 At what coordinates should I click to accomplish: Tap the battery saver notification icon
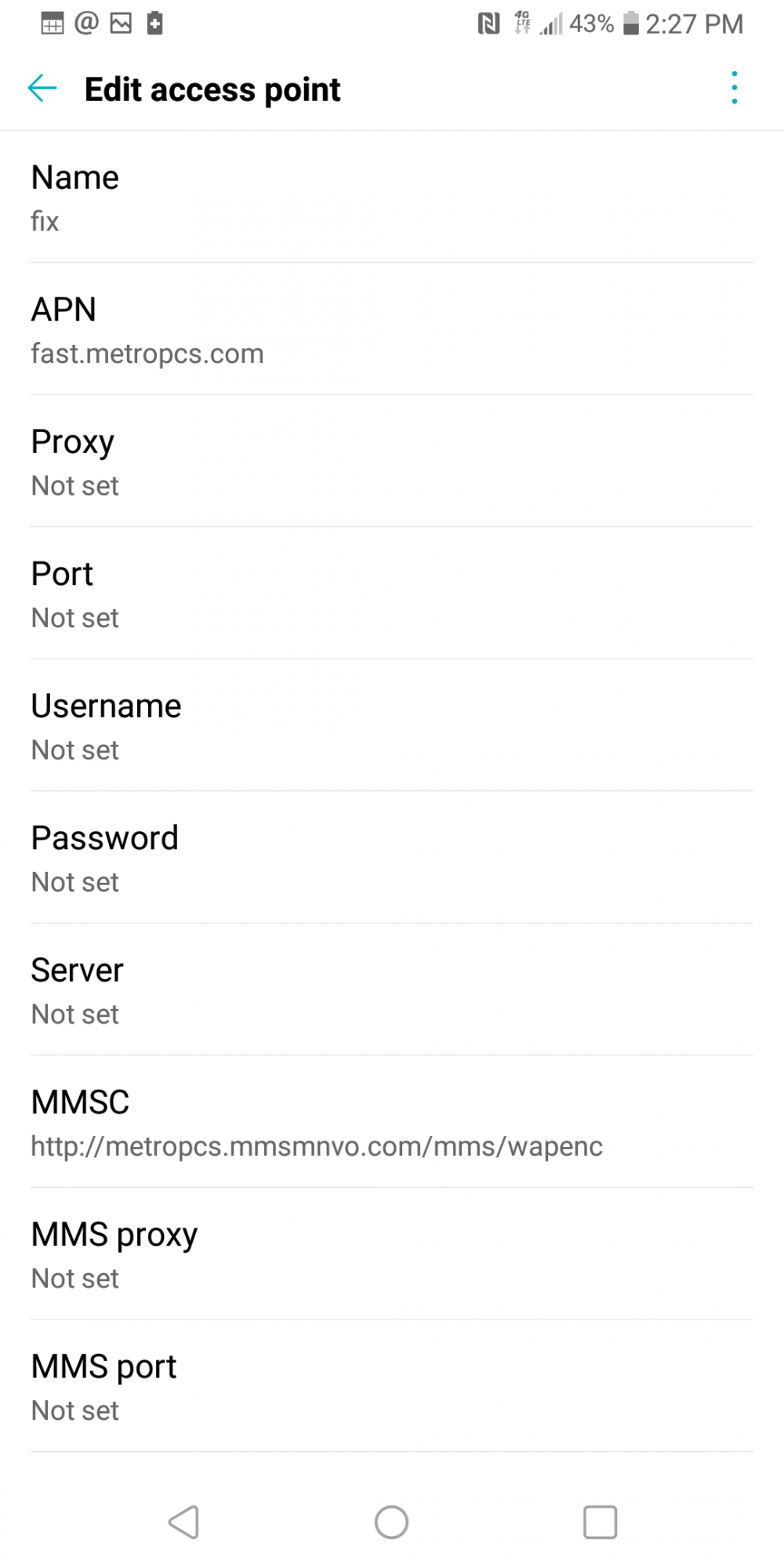click(155, 24)
